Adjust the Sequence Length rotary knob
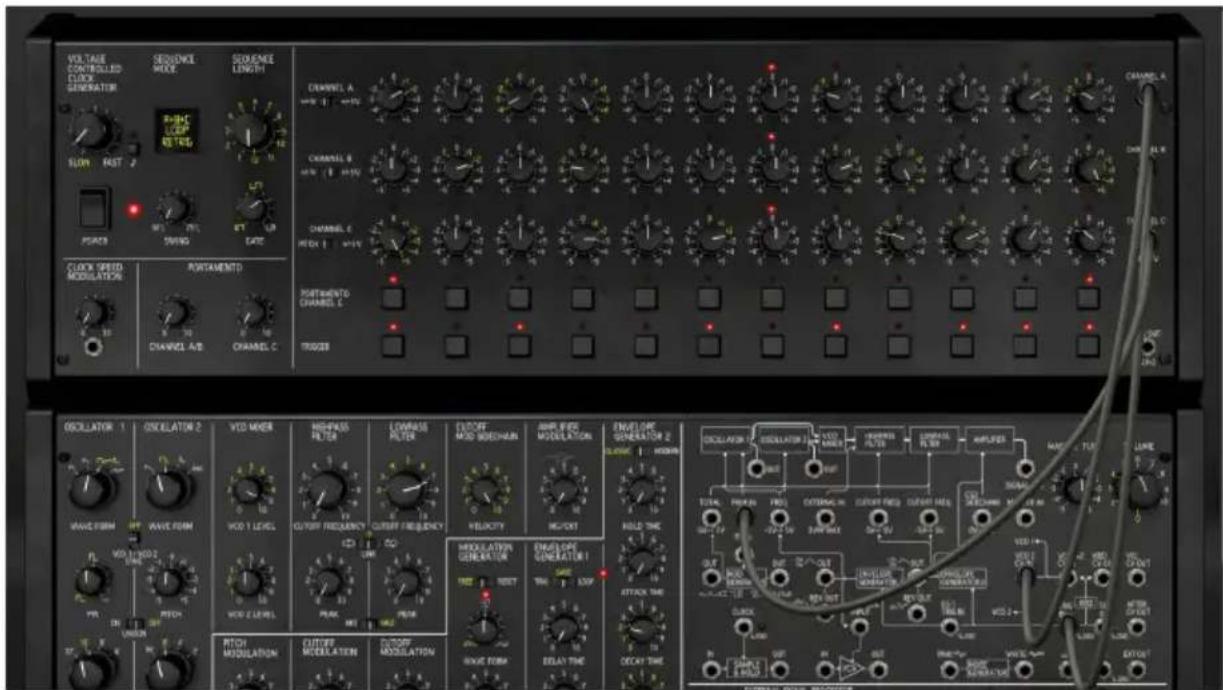Viewport: 1223px width, 690px height. tap(251, 130)
